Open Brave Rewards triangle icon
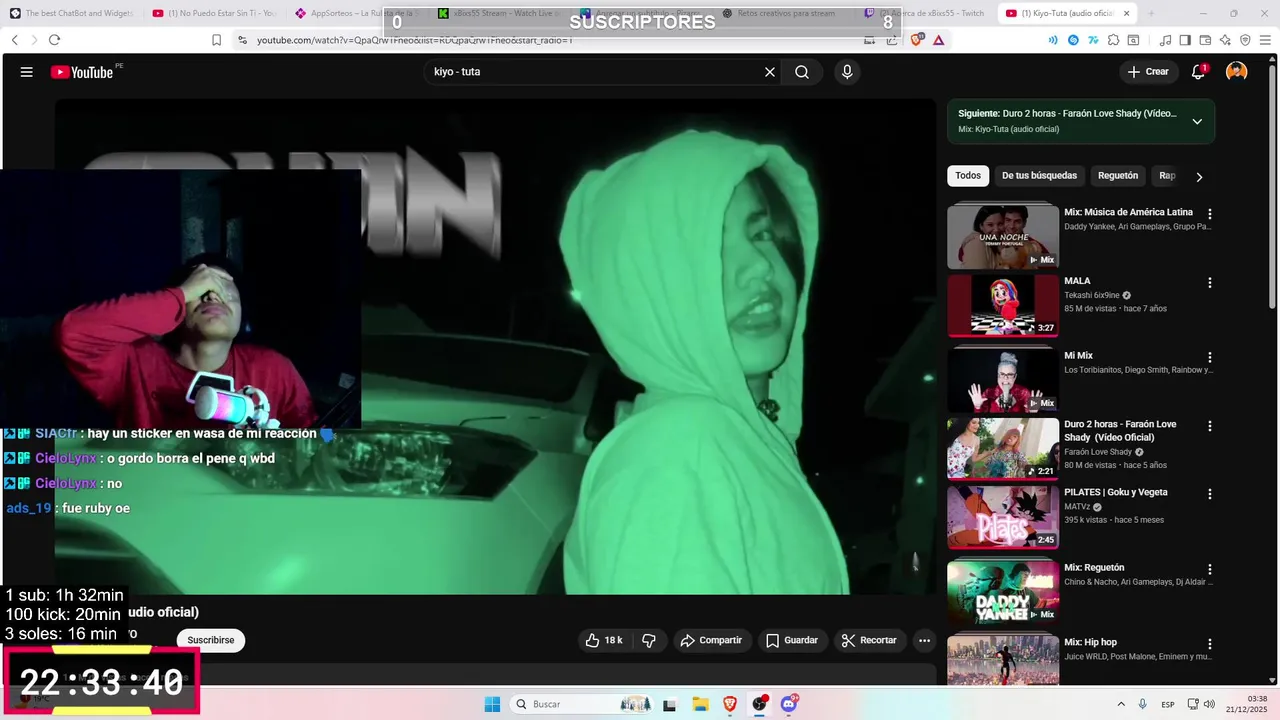This screenshot has width=1280, height=720. pos(938,40)
